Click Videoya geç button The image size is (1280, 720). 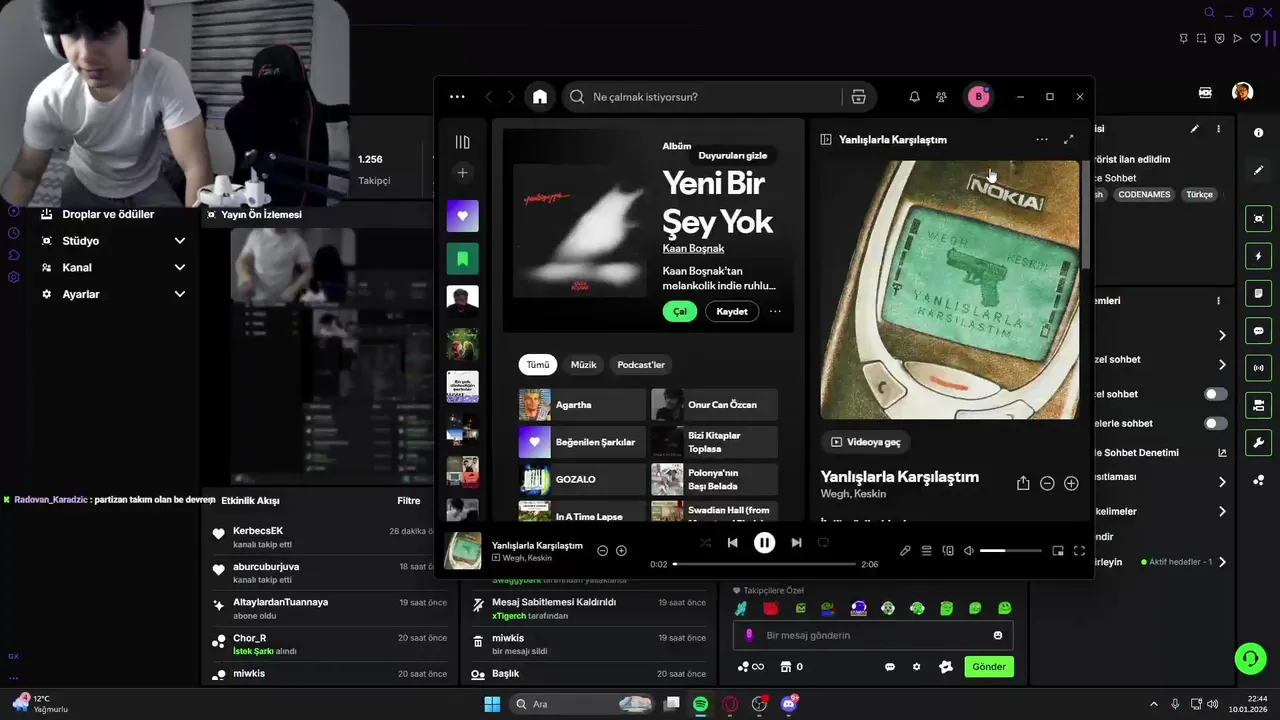[x=866, y=442]
